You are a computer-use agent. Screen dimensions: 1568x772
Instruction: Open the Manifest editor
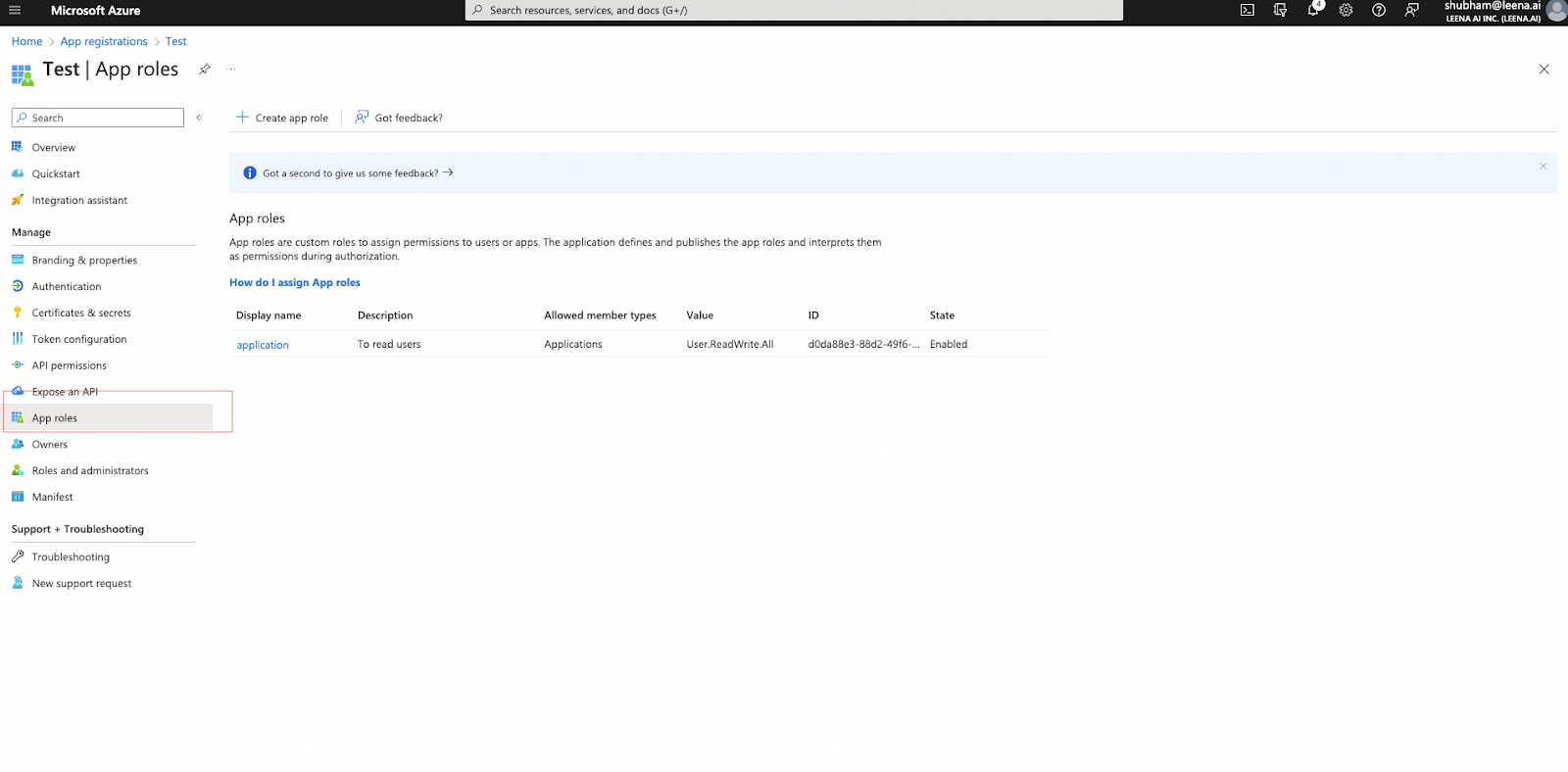(x=52, y=498)
